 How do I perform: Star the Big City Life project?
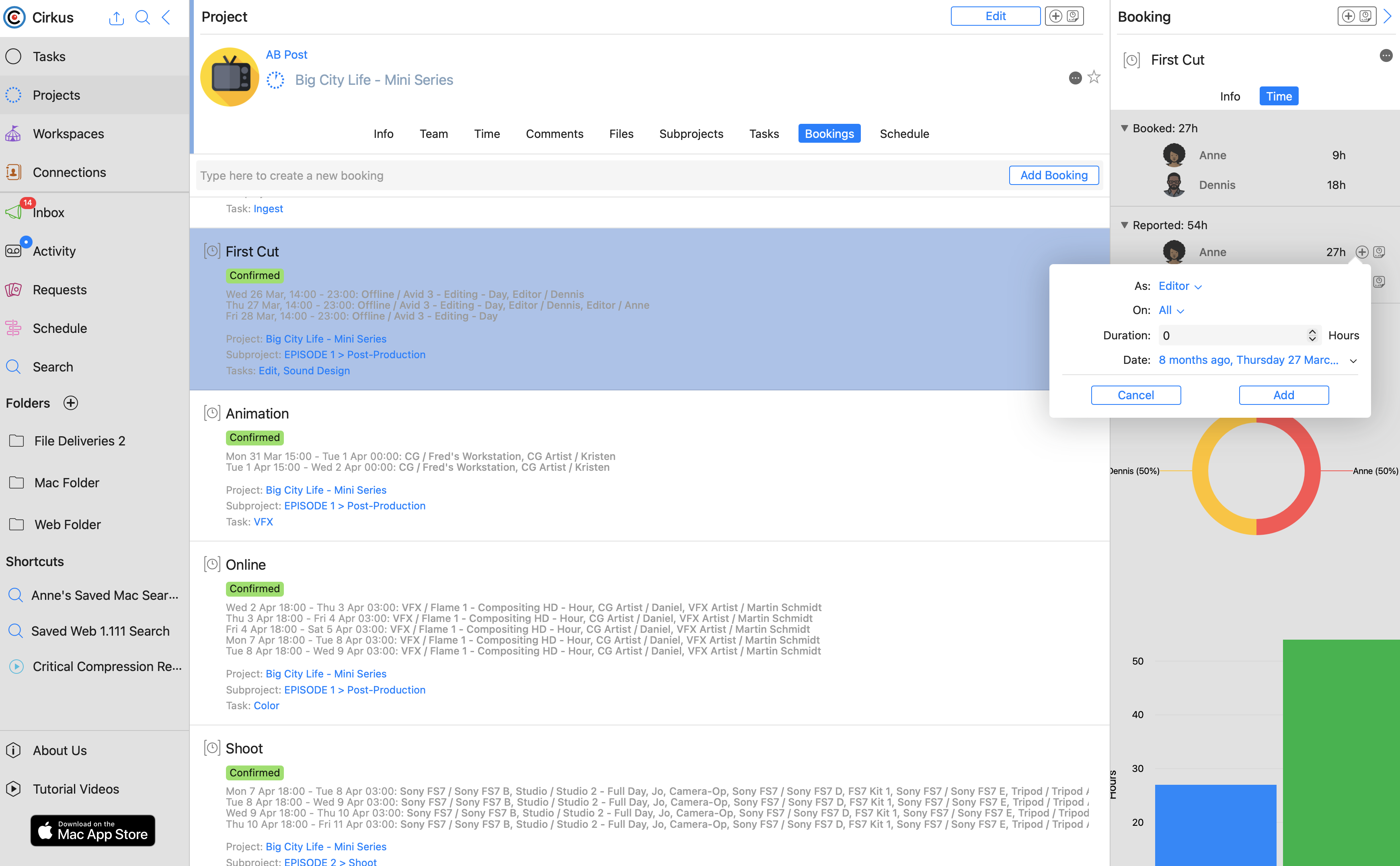click(x=1094, y=77)
